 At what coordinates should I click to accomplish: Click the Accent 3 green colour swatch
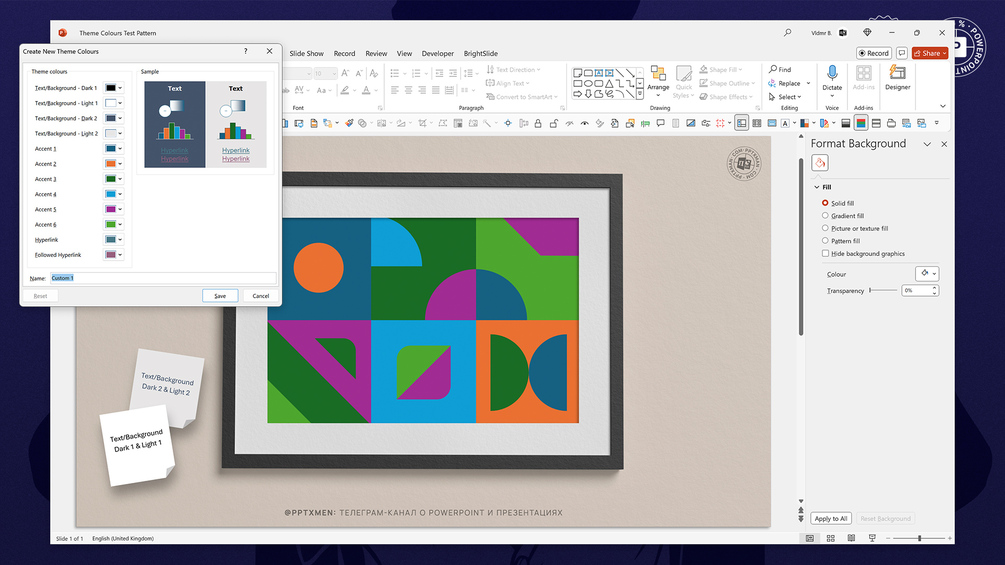click(x=110, y=179)
